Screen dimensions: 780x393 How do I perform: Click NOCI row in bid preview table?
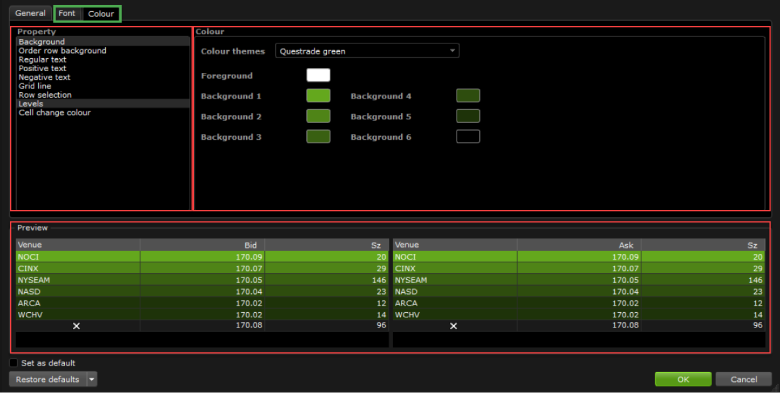pyautogui.click(x=202, y=257)
